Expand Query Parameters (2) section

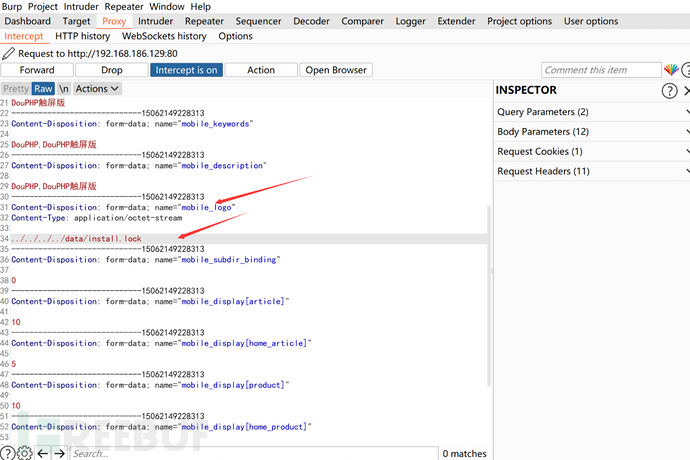click(x=592, y=112)
